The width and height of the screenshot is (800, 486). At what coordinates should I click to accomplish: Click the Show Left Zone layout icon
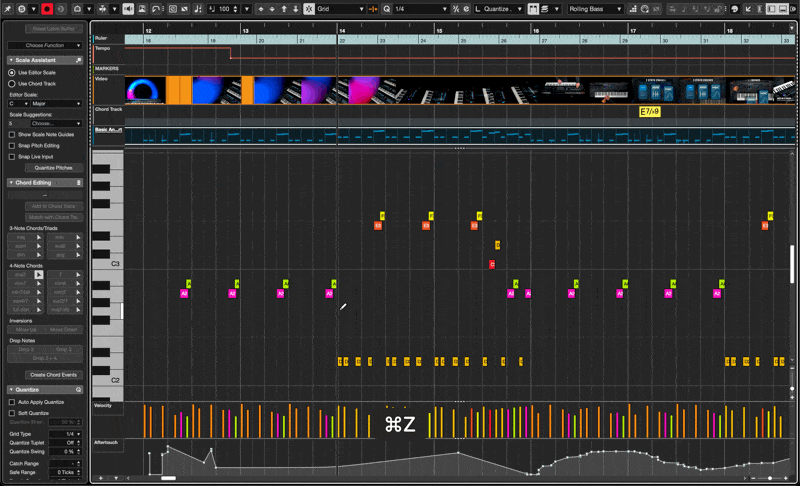772,9
